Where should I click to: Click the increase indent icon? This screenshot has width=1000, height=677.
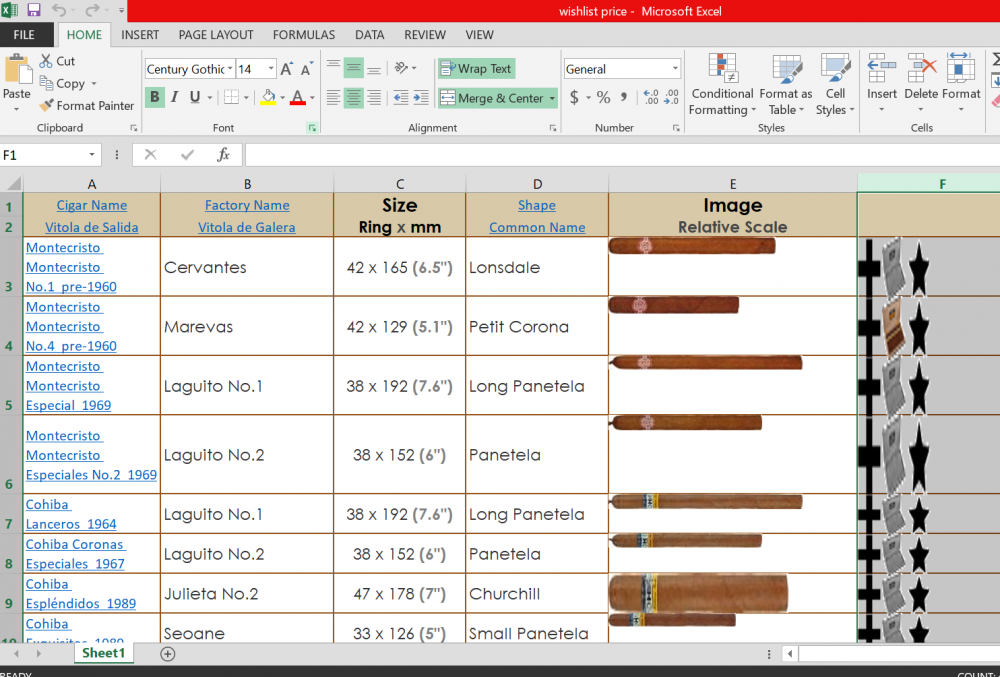point(421,98)
